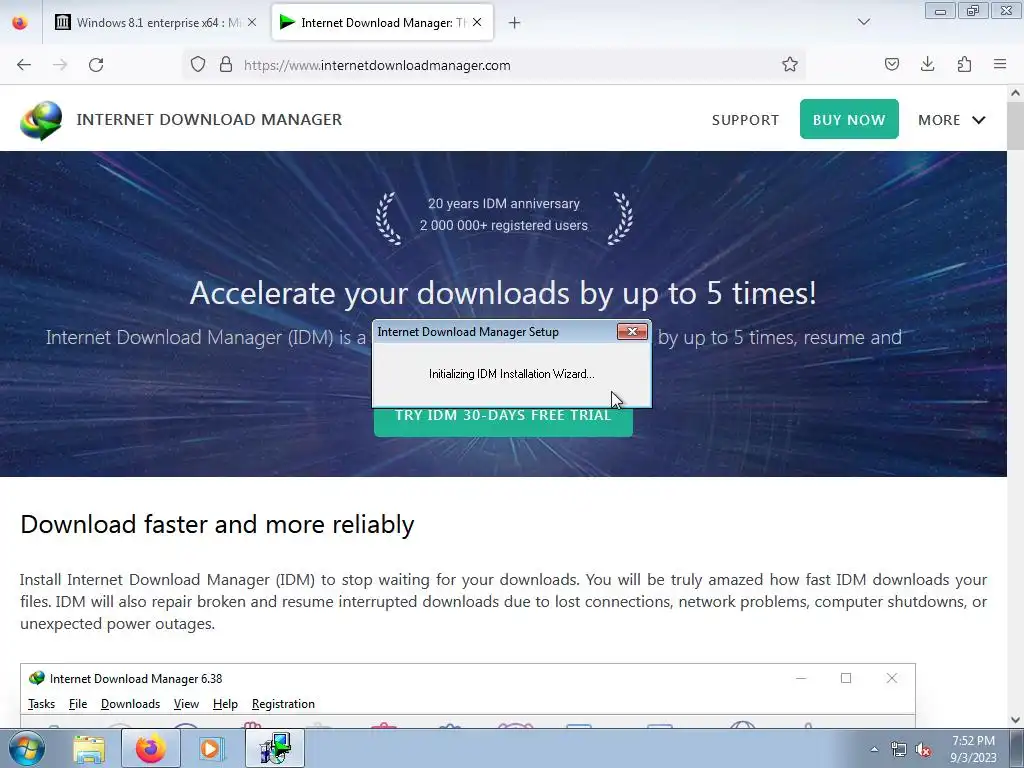Click the page scrollbar up arrow
Screen dimensions: 1024x768
(1016, 93)
